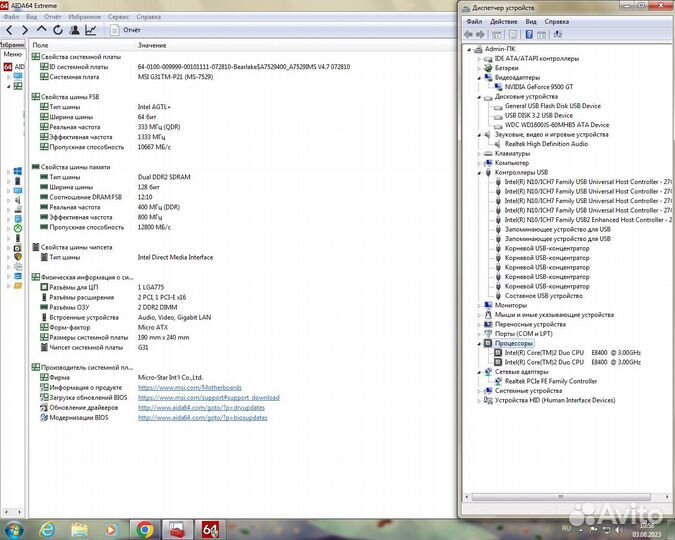
Task: Open aida64 biosupdates link
Action: coord(202,418)
